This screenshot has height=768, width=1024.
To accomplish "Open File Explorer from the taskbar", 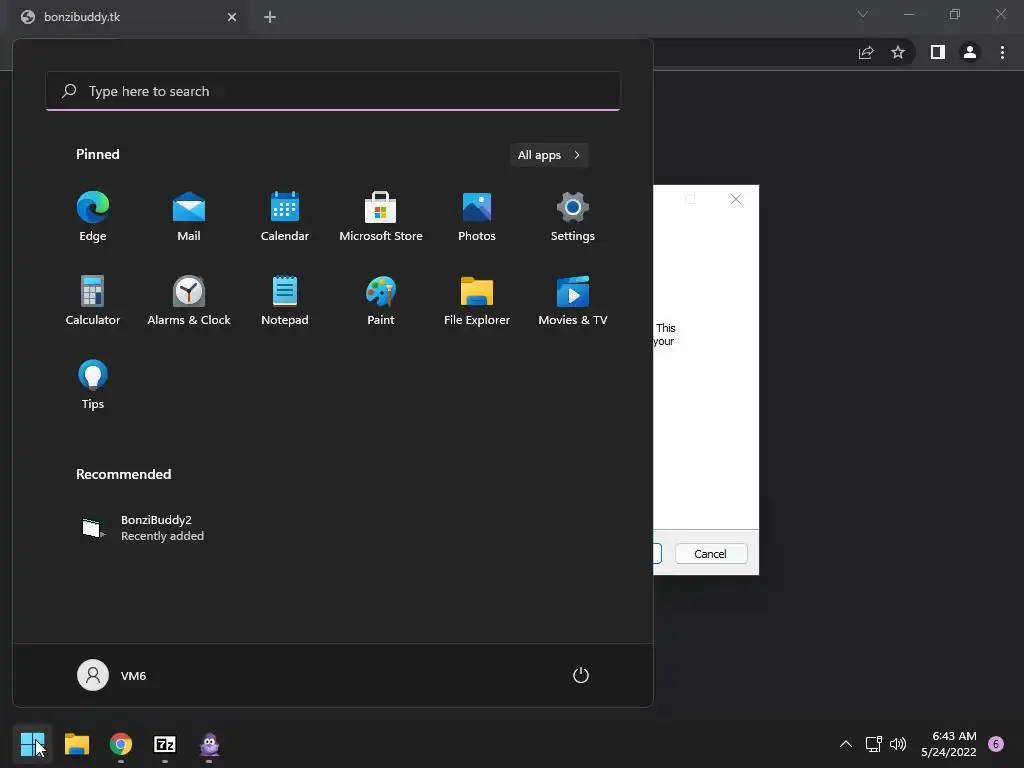I will tap(76, 744).
